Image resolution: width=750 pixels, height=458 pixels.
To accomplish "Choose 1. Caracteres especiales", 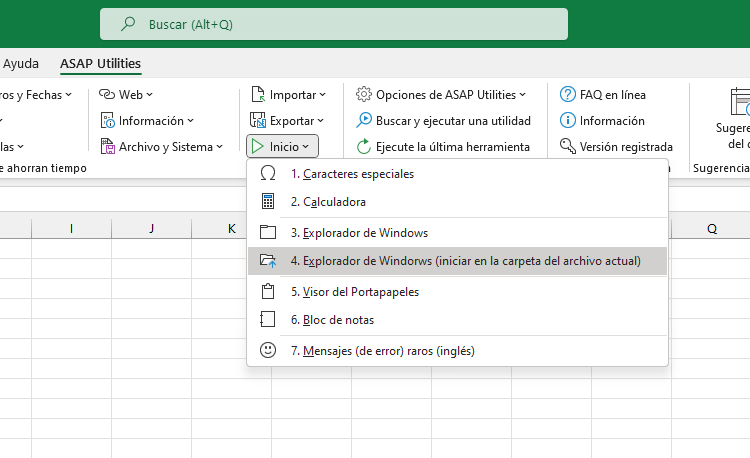I will click(x=457, y=174).
